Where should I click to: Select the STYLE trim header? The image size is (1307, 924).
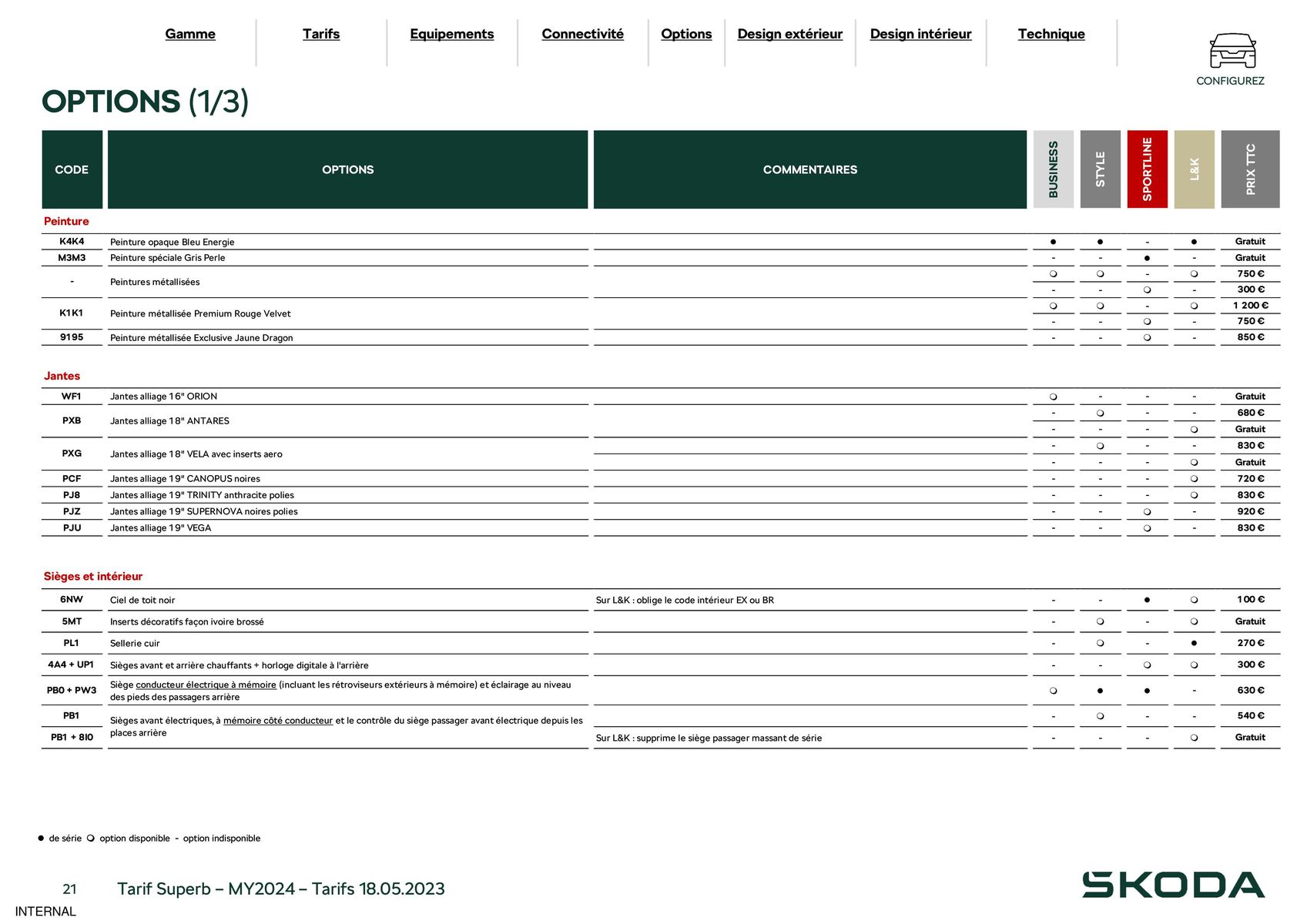coord(1101,169)
